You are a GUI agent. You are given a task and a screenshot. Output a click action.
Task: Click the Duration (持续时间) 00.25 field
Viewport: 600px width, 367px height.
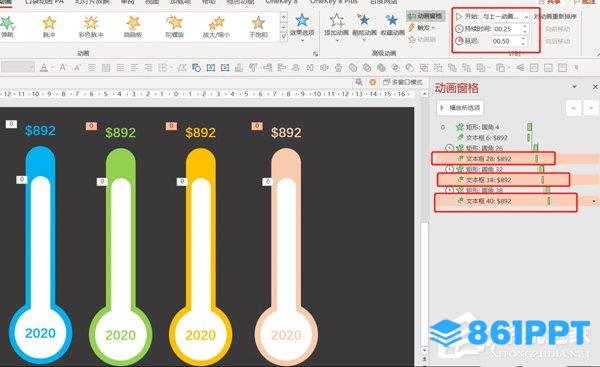507,29
